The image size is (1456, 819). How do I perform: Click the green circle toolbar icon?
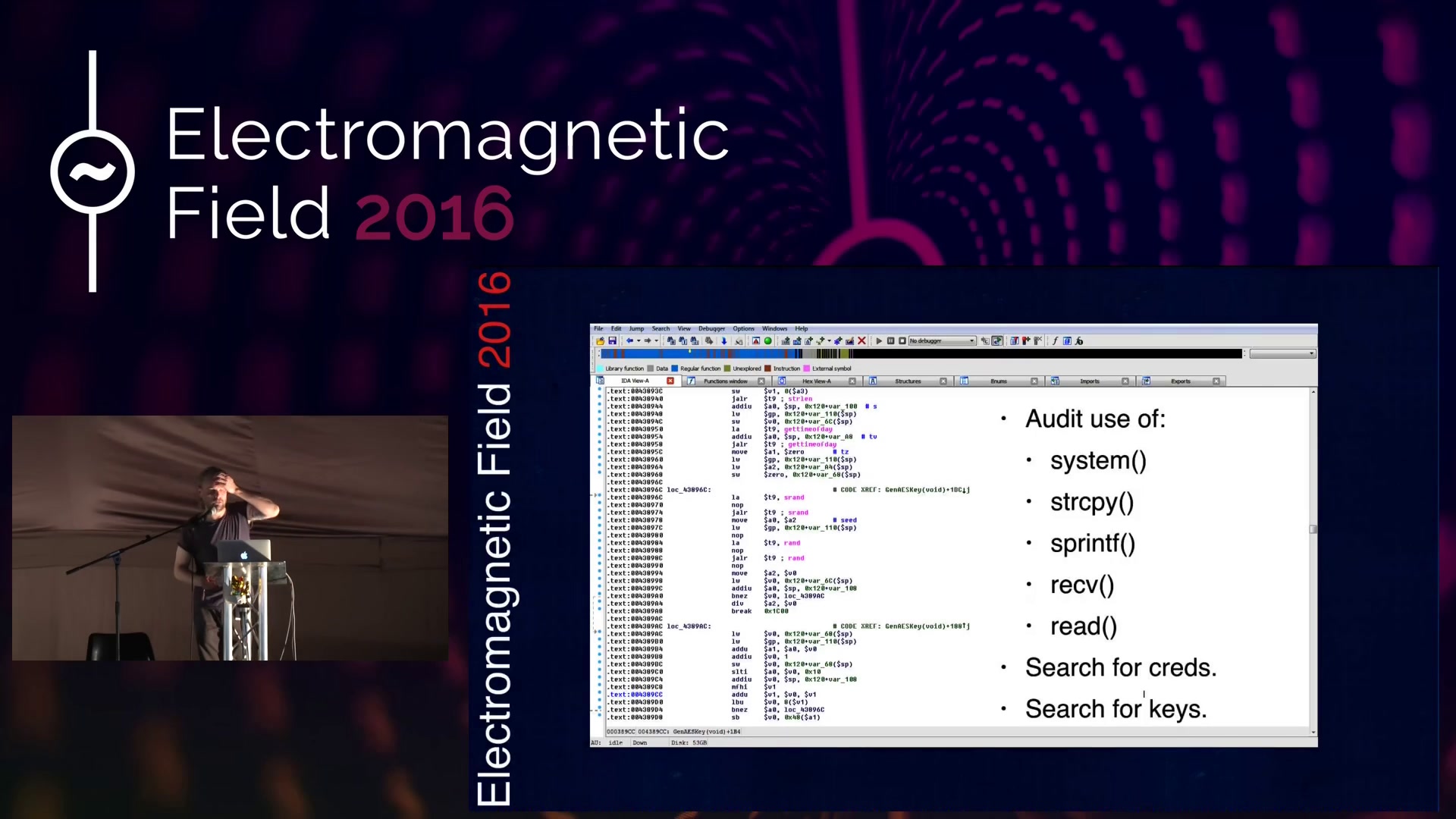tap(767, 341)
